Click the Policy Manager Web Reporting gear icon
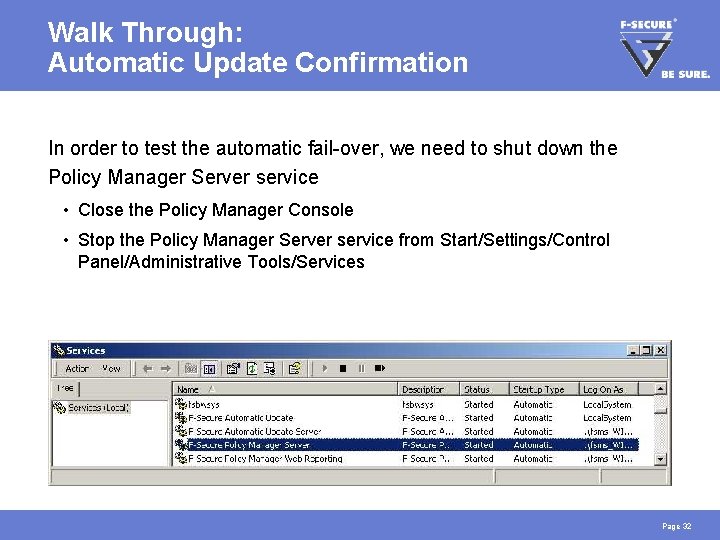Screen dimensions: 720x540 point(181,458)
